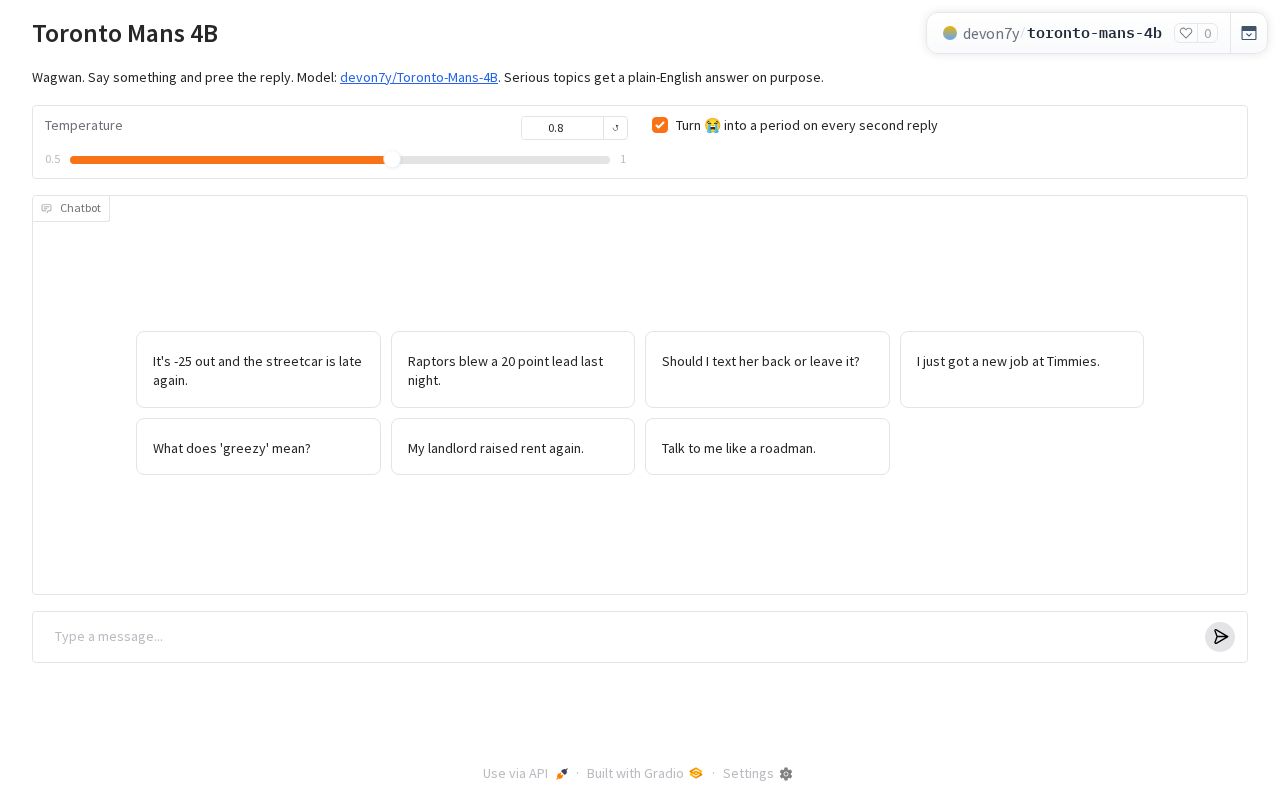Open the Settings gear in the footer

pos(757,773)
